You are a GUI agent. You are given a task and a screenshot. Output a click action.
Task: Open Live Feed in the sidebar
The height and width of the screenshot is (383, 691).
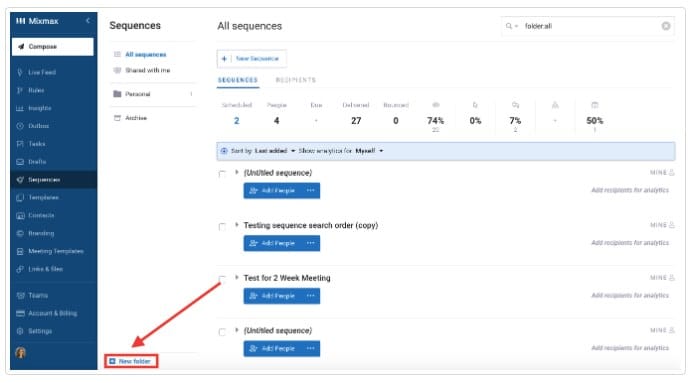tap(41, 72)
